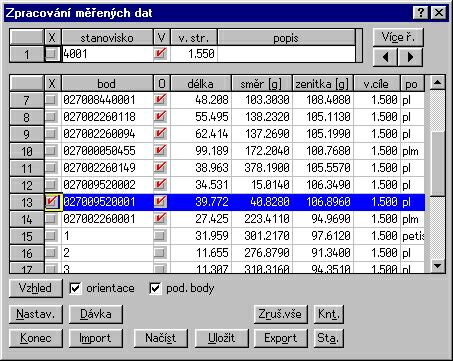Toggle V checkbox for station 4001
453x361 pixels.
161,54
